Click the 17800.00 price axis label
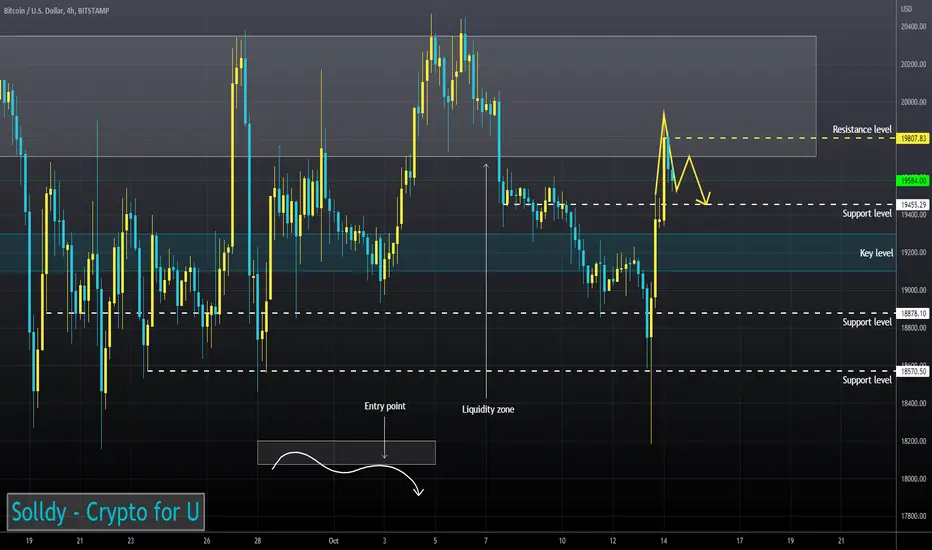932x550 pixels. coord(913,517)
